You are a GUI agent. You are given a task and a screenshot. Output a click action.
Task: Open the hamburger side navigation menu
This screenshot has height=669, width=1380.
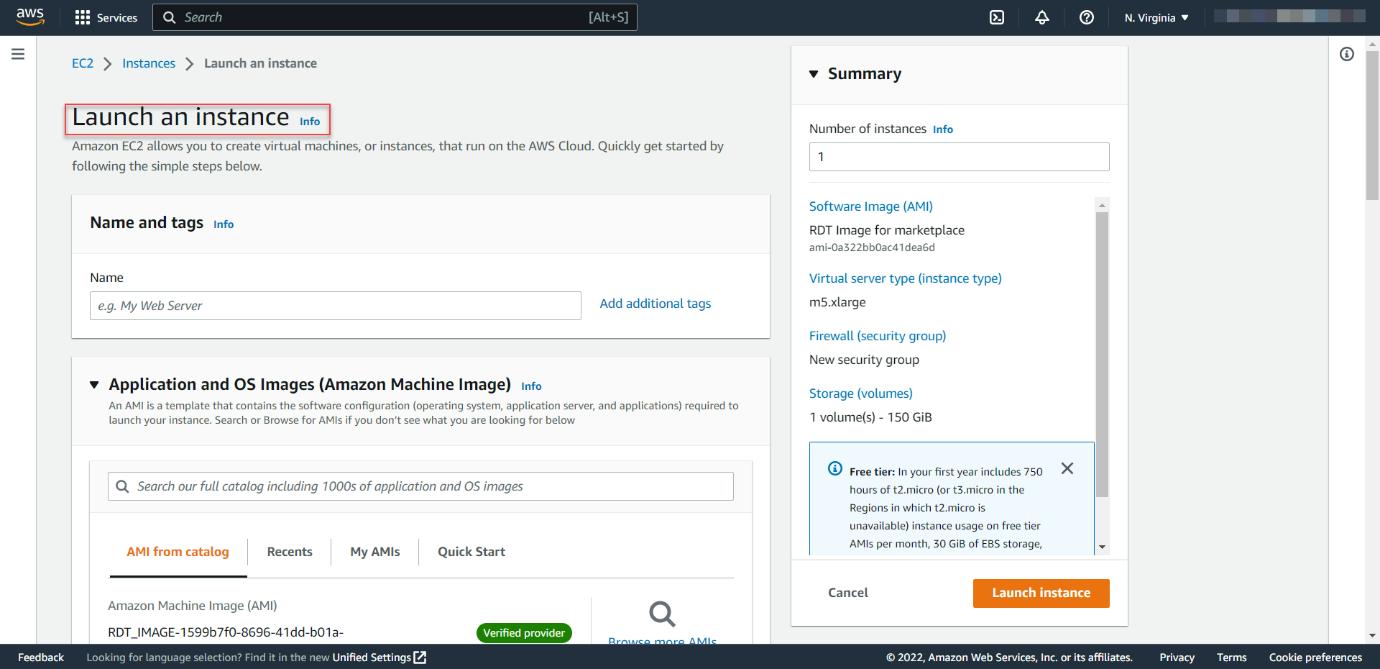[x=17, y=54]
